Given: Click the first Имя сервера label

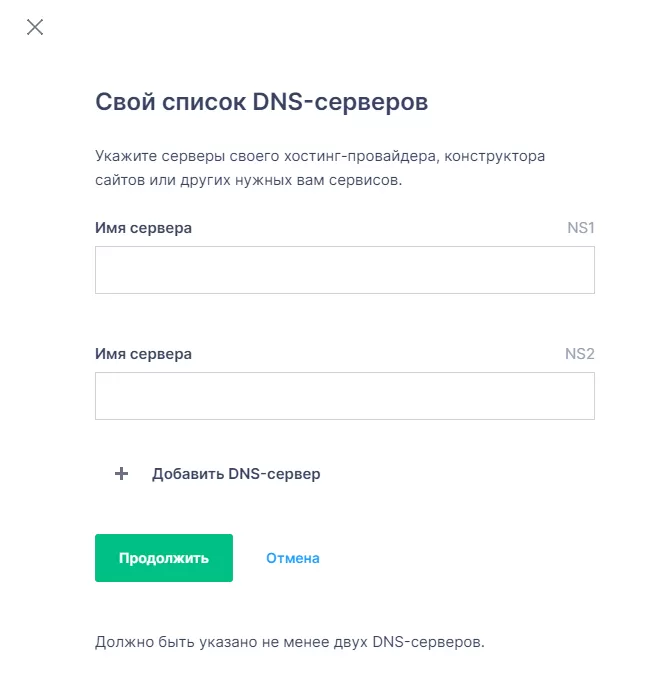Looking at the screenshot, I should pyautogui.click(x=143, y=228).
